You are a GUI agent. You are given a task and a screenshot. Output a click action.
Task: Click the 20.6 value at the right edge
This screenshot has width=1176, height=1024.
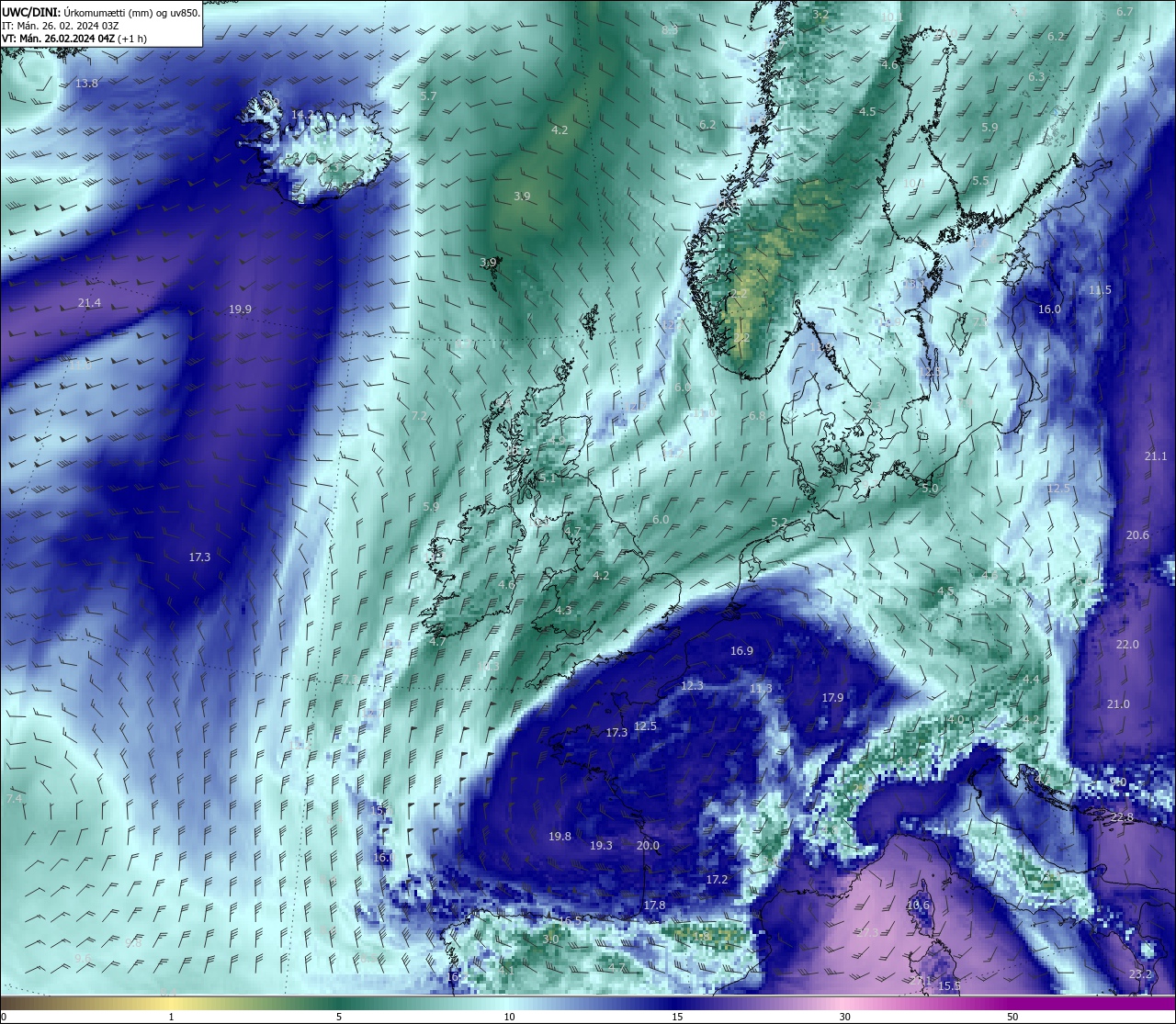(1137, 535)
